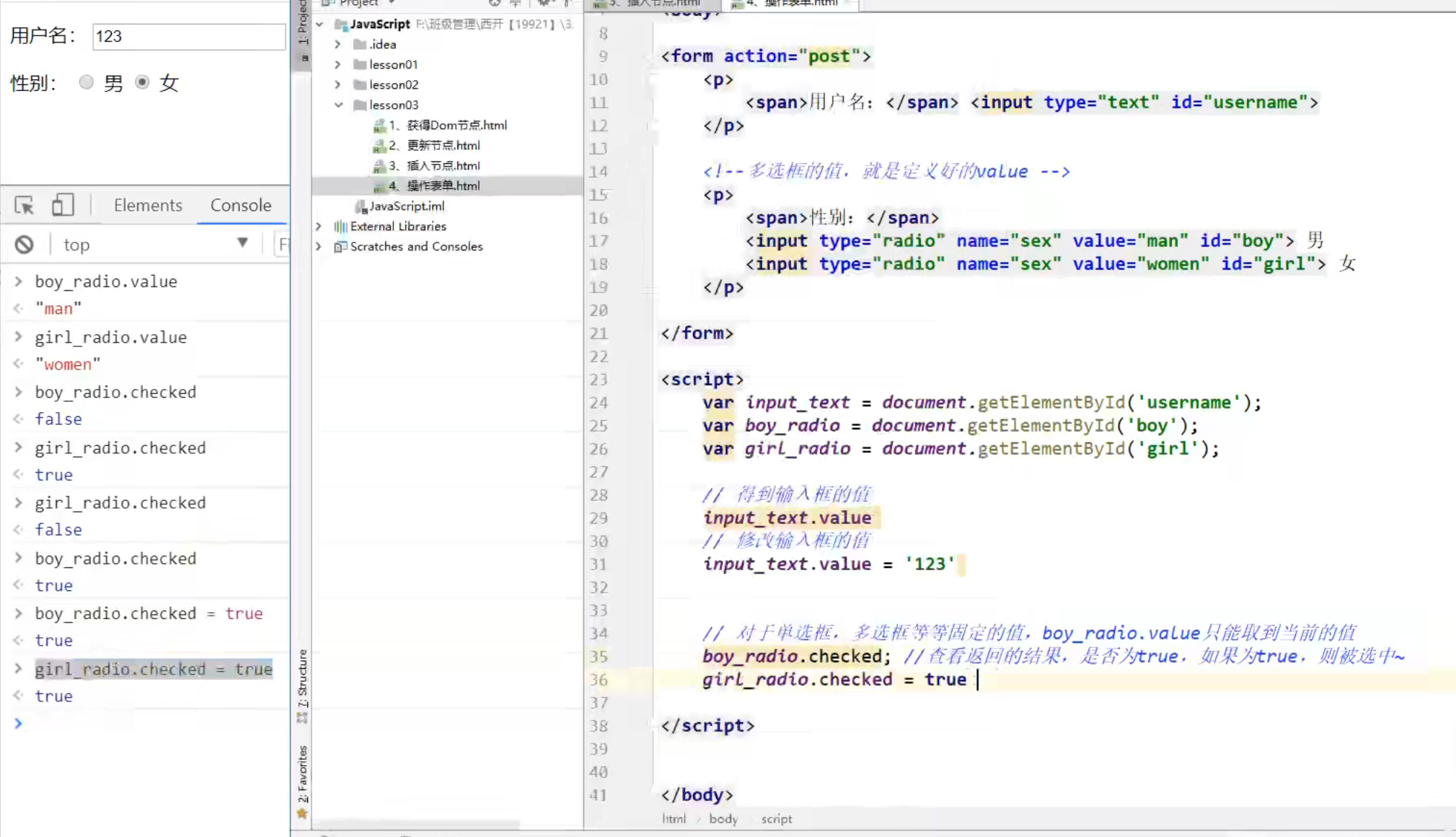Click the External Libraries icon
1456x837 pixels.
[340, 227]
